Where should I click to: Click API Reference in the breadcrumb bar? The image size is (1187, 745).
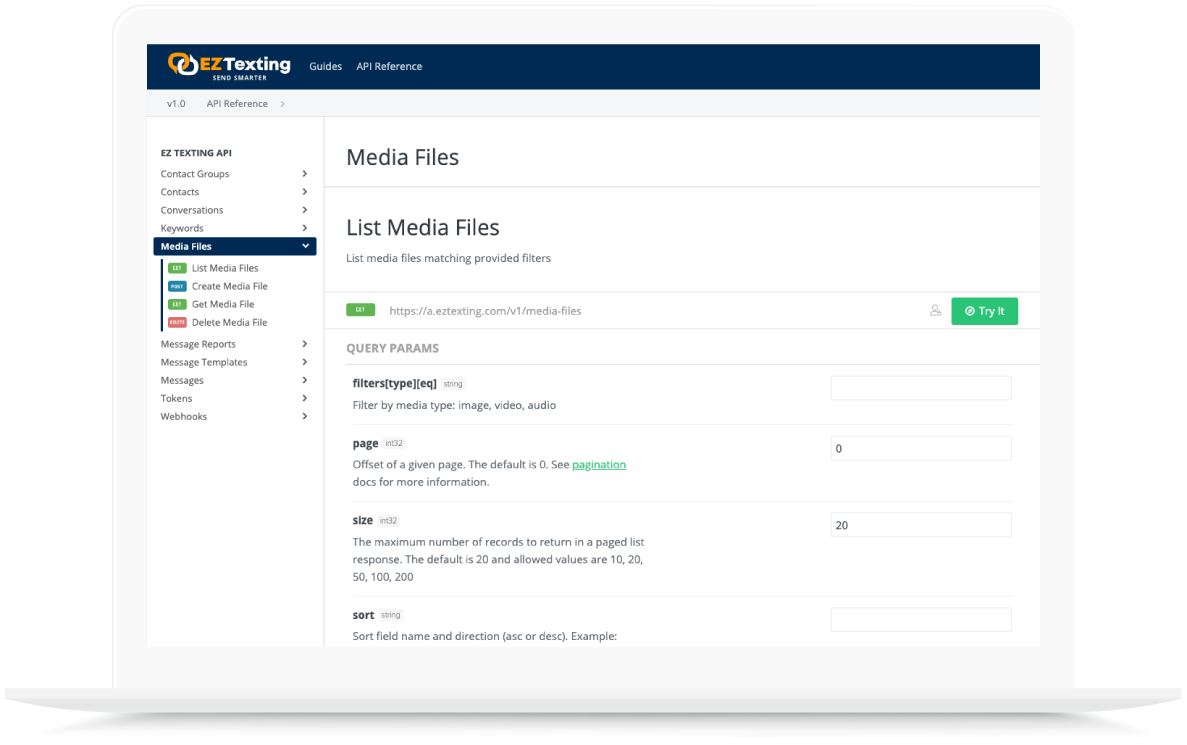coord(237,104)
